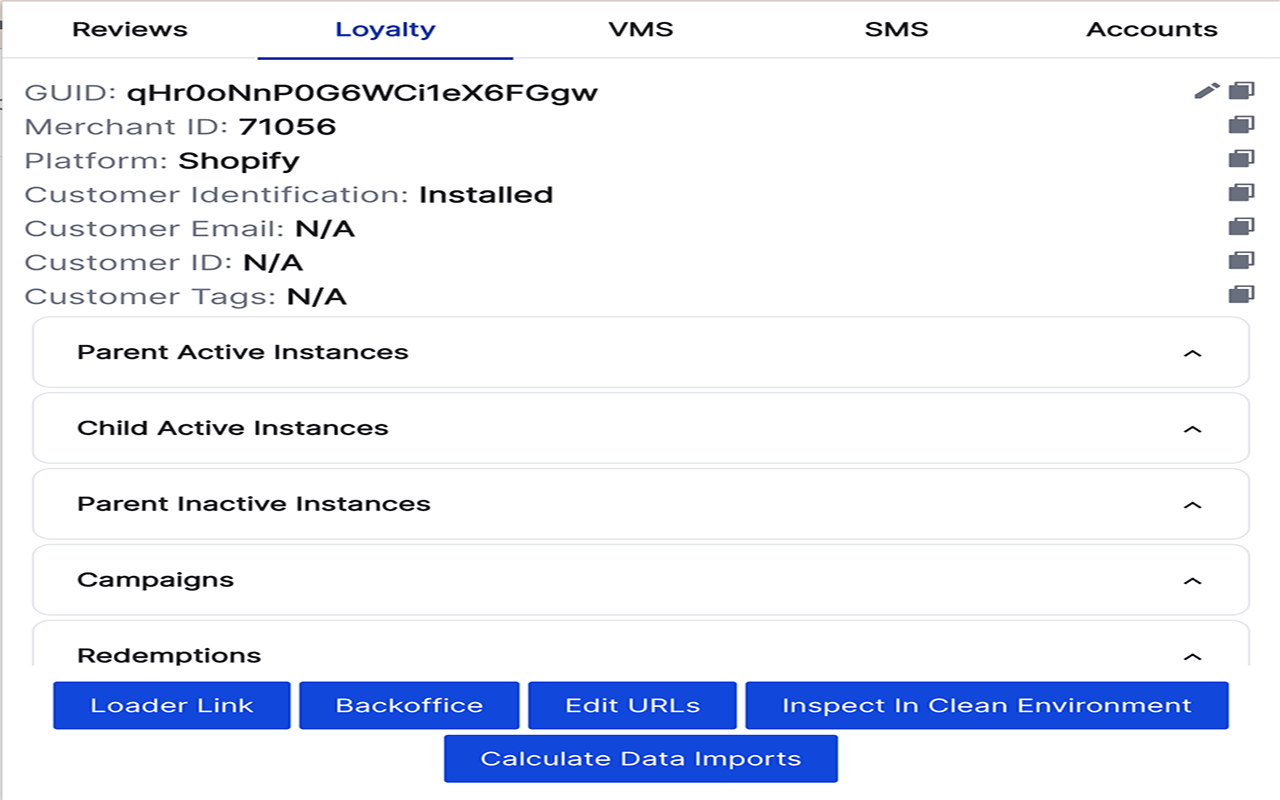
Task: Click the Customer ID N/A value
Action: (x=273, y=263)
